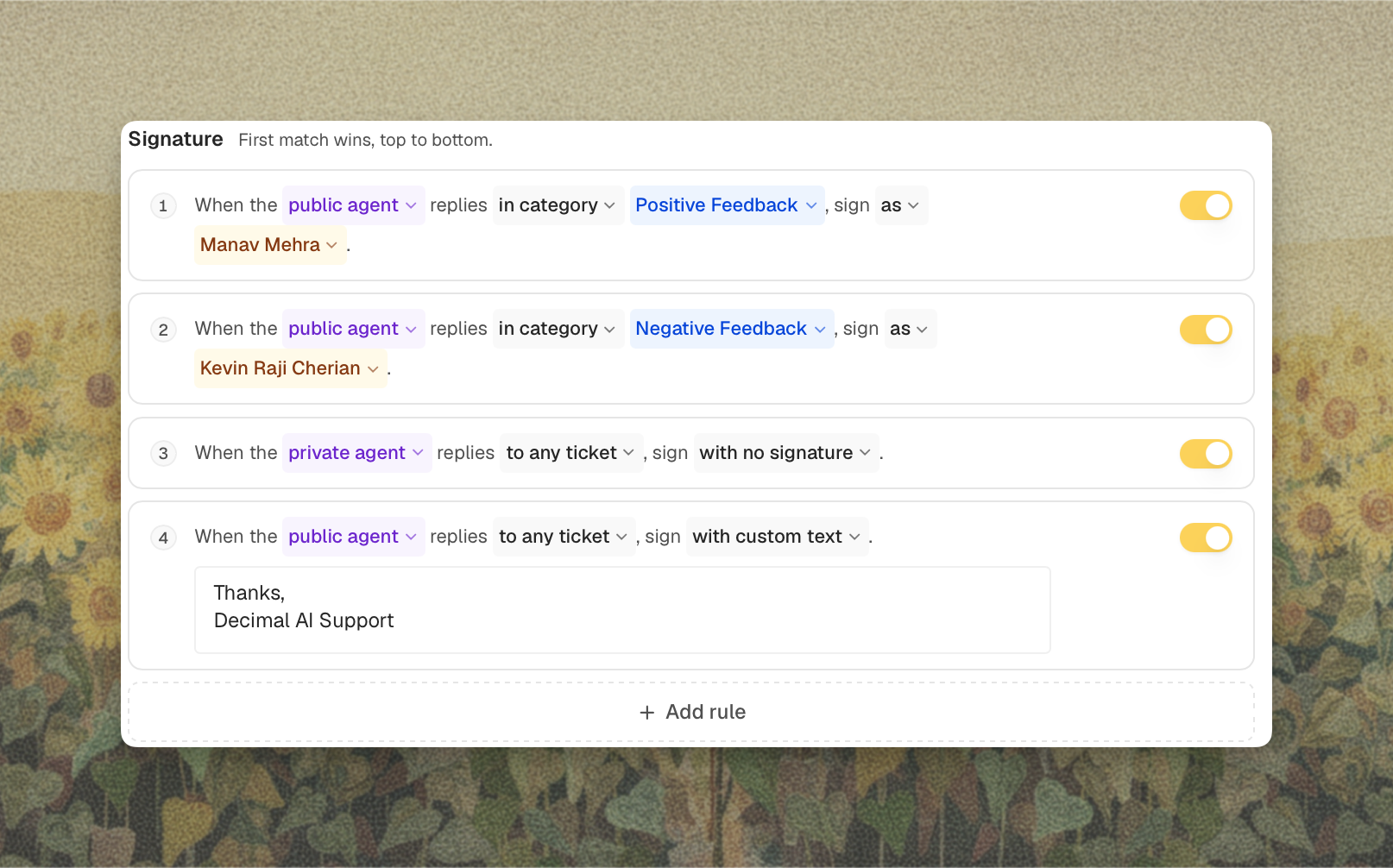Viewport: 1393px width, 868px height.
Task: Open rule 1 public agent dropdown
Action: pyautogui.click(x=353, y=205)
